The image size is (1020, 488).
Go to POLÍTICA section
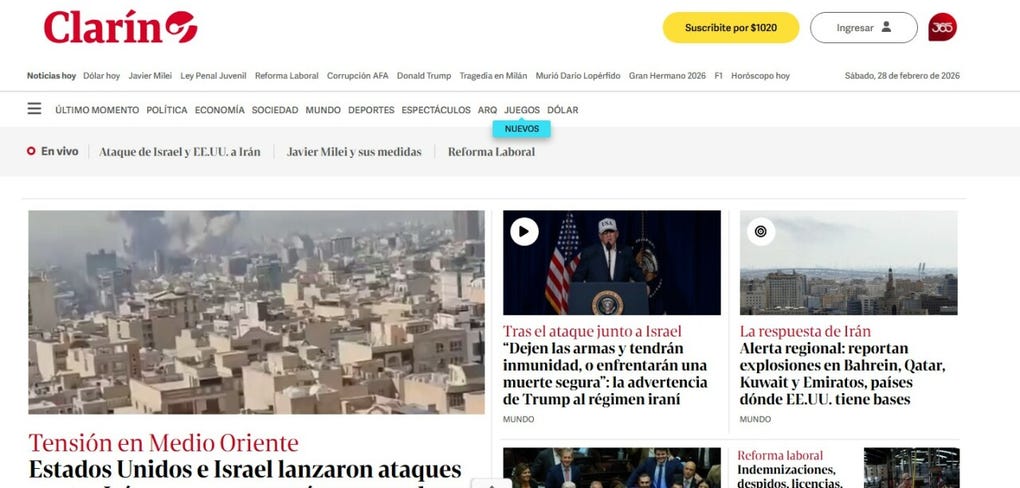(167, 110)
